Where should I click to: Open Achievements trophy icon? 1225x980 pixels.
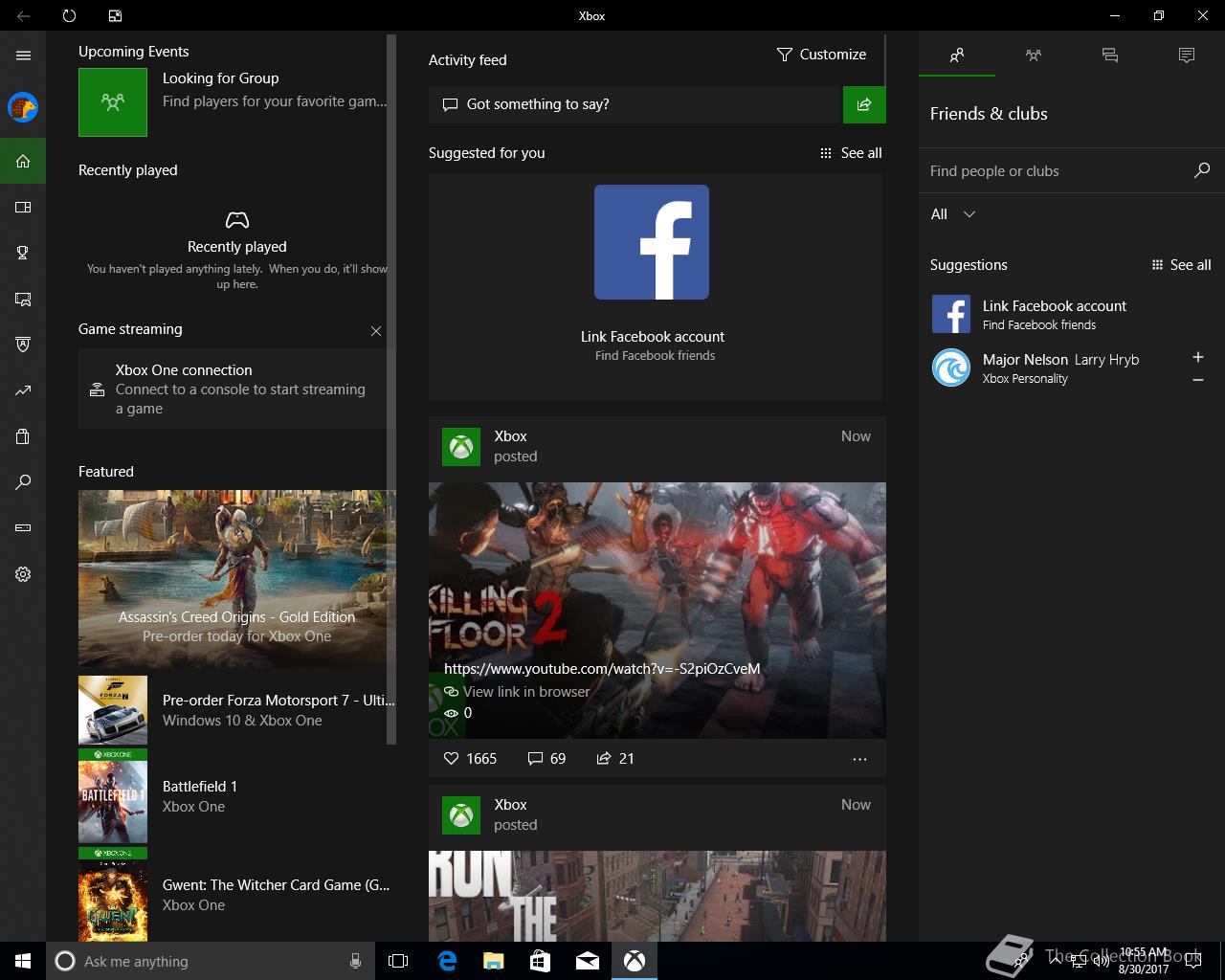(23, 253)
